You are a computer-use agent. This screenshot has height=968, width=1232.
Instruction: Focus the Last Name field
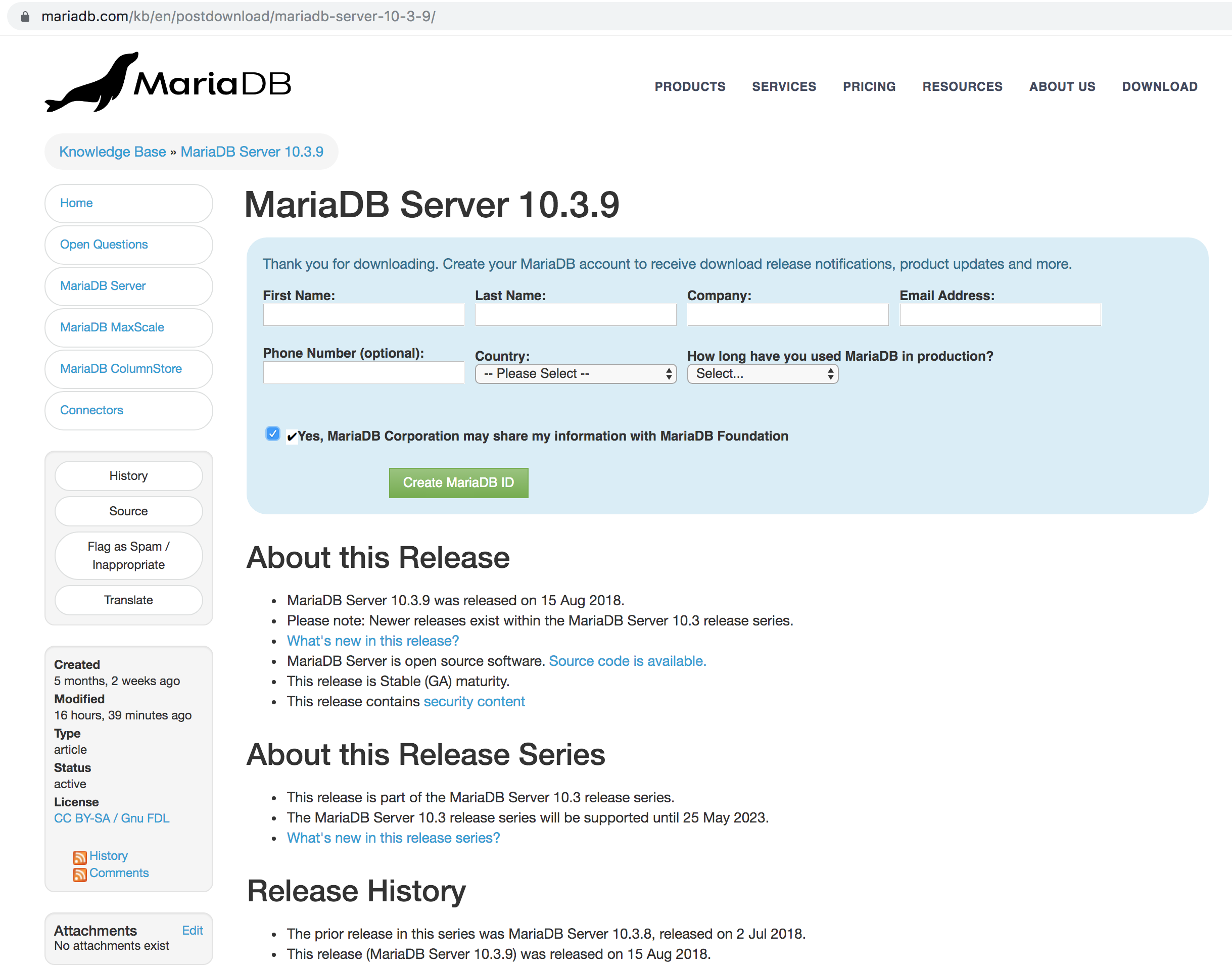576,315
